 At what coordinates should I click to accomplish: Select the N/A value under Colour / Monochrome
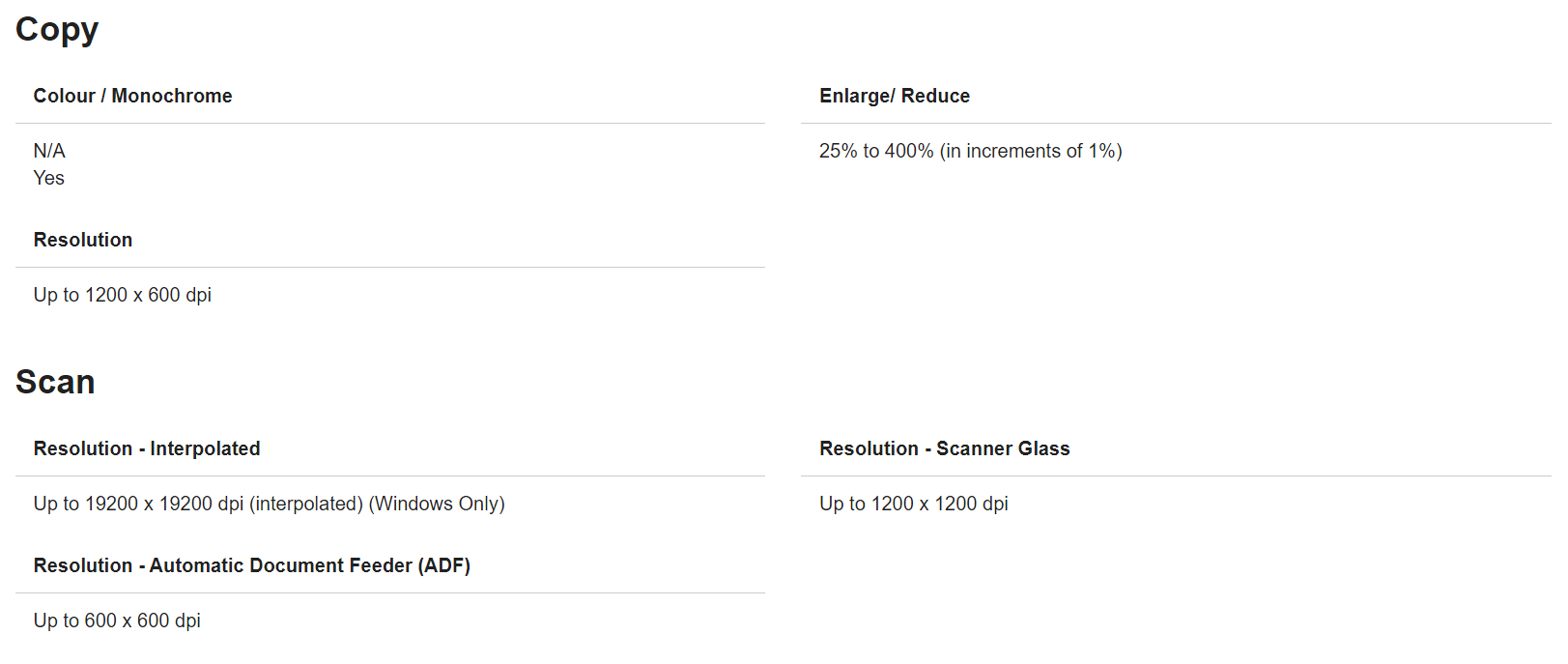click(49, 151)
